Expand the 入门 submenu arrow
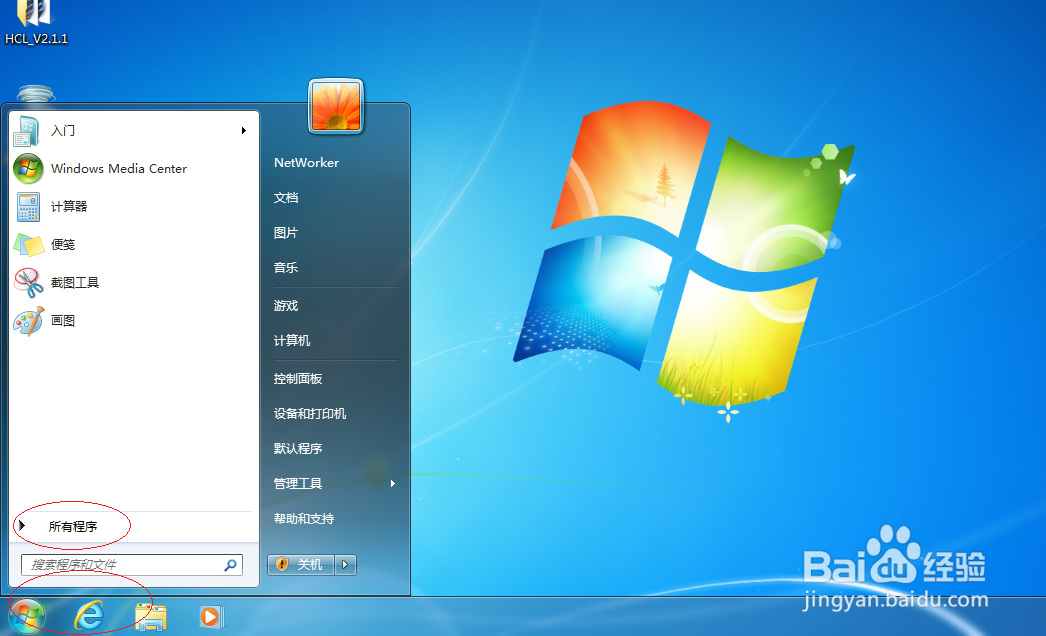1046x636 pixels. (243, 131)
